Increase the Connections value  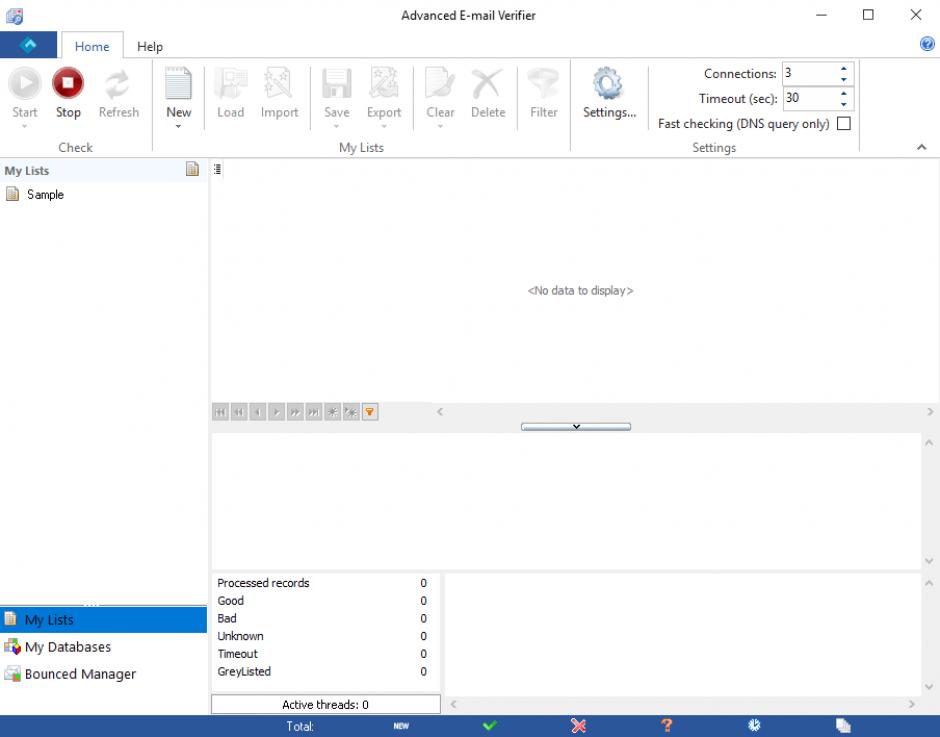tap(843, 69)
